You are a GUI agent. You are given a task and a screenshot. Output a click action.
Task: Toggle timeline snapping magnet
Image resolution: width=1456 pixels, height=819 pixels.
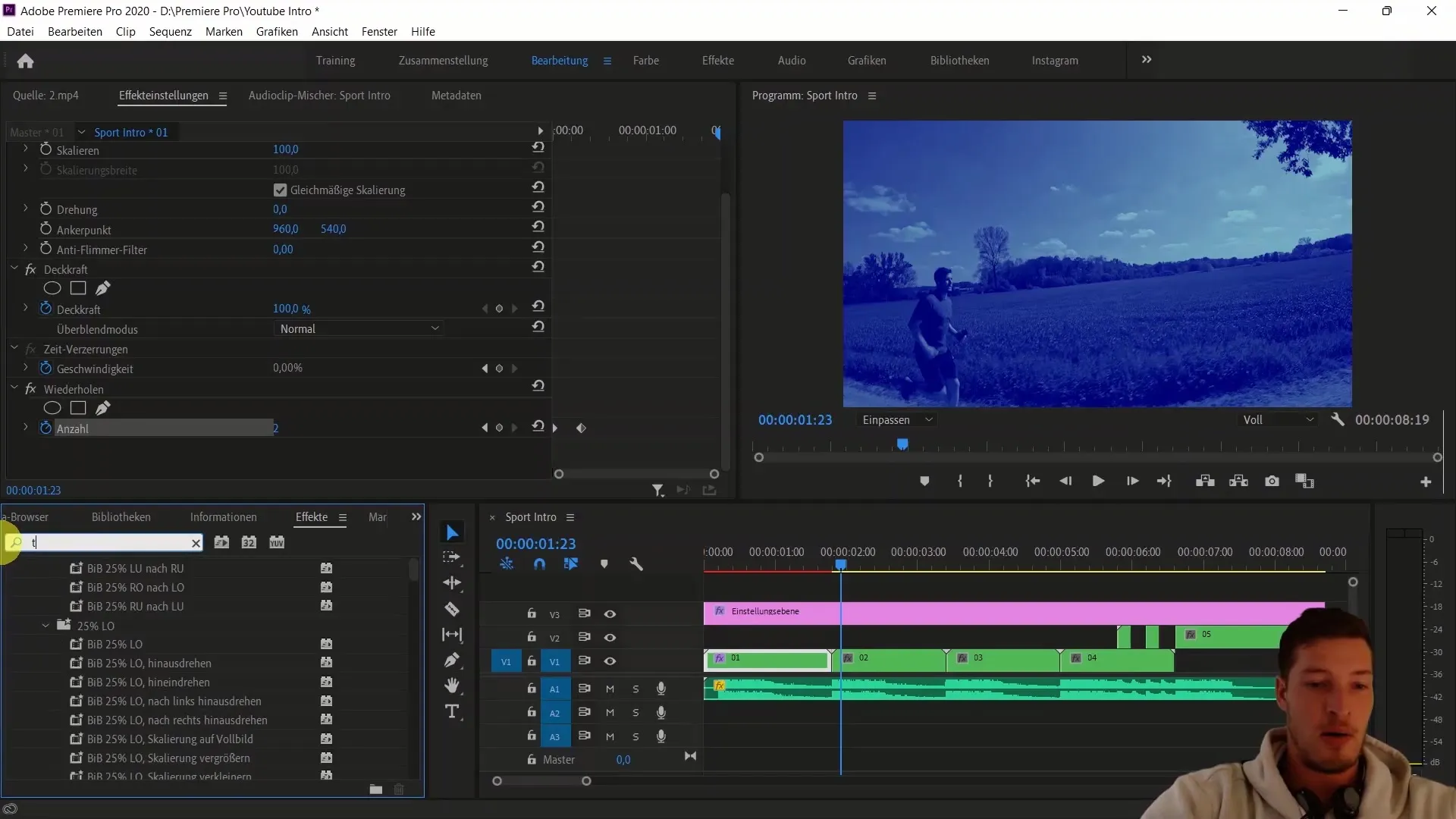(539, 563)
